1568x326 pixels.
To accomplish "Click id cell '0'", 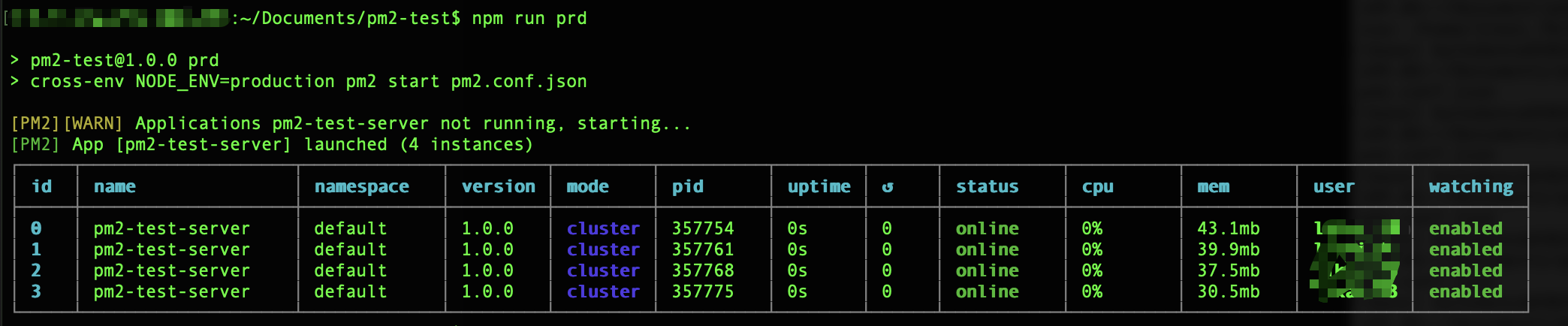I will click(36, 228).
